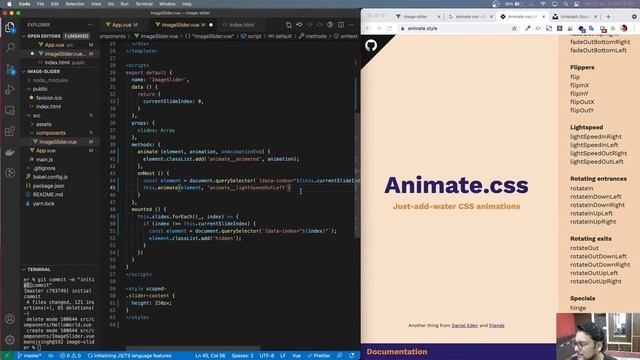The width and height of the screenshot is (640, 360).
Task: Open the Terminal menu
Action: click(x=144, y=4)
